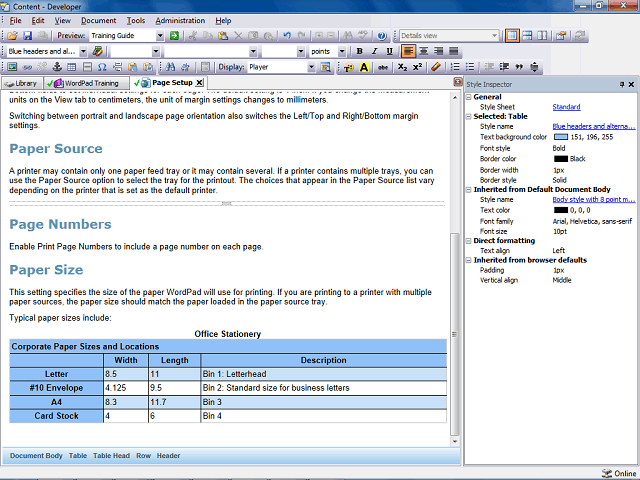Click the Text background color swatch

pos(561,137)
